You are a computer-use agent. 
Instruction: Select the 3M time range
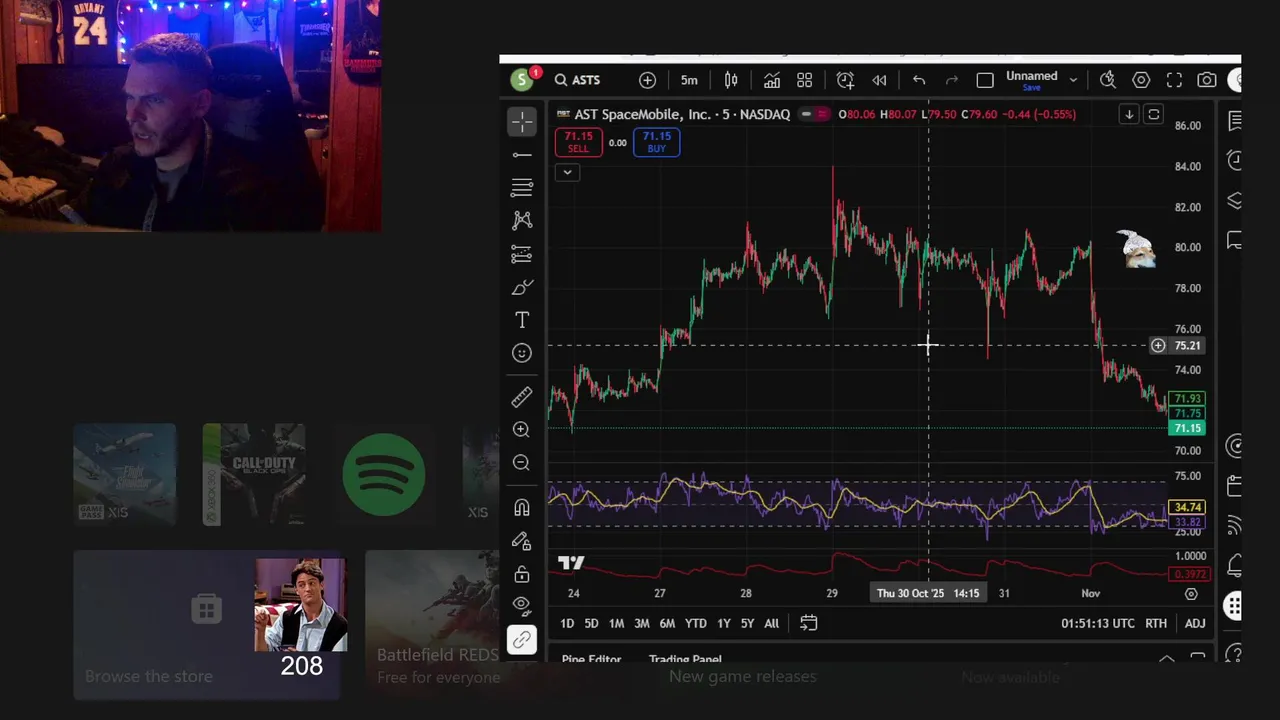tap(642, 624)
